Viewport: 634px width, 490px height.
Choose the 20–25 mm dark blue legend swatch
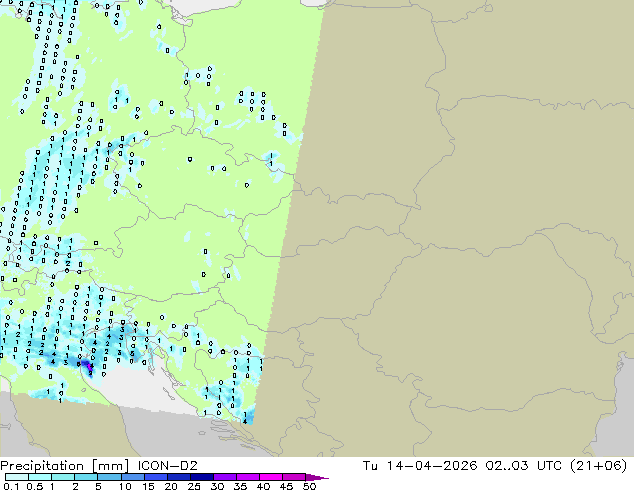pyautogui.click(x=178, y=477)
